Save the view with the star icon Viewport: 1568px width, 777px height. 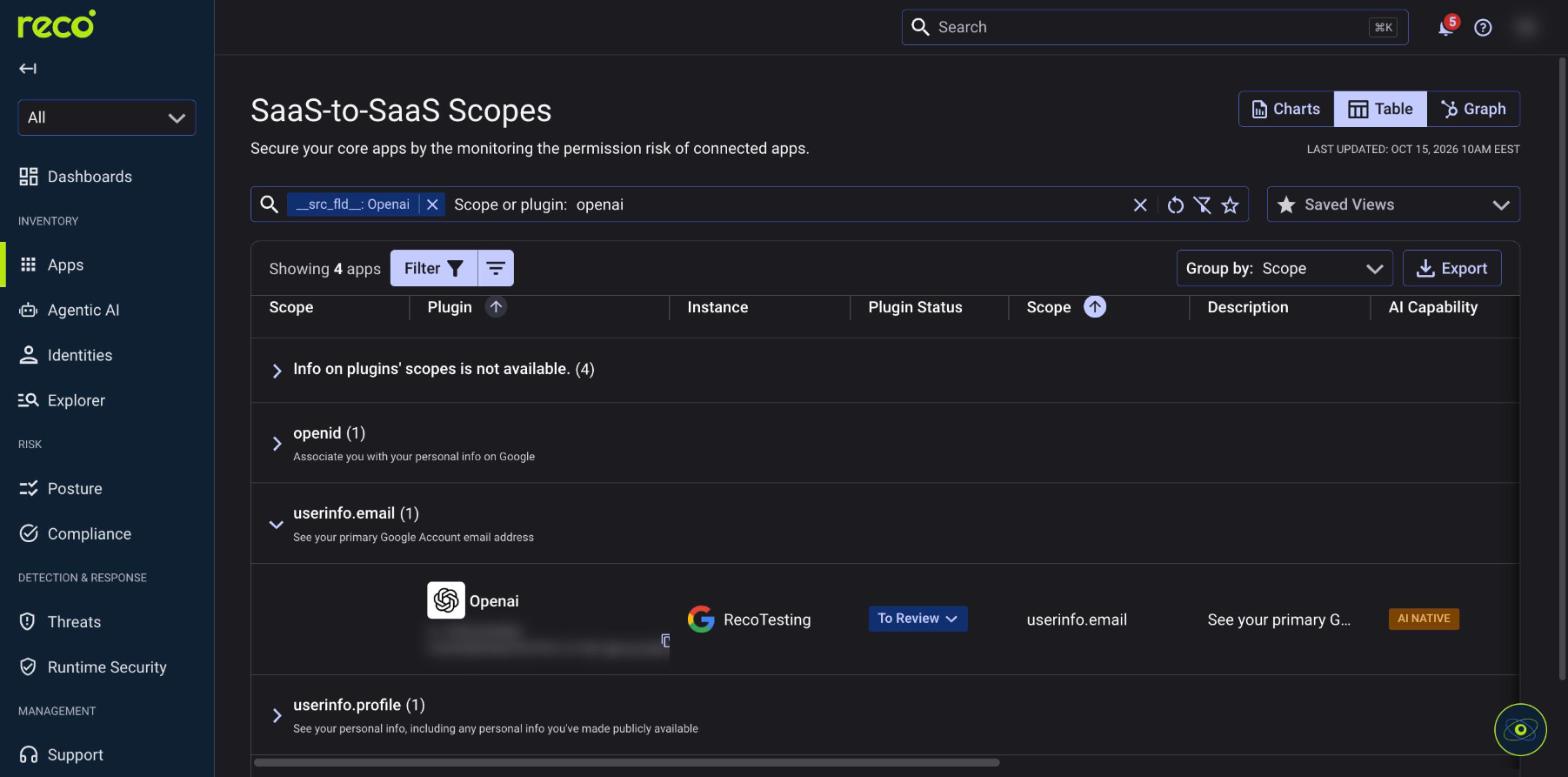pos(1230,205)
